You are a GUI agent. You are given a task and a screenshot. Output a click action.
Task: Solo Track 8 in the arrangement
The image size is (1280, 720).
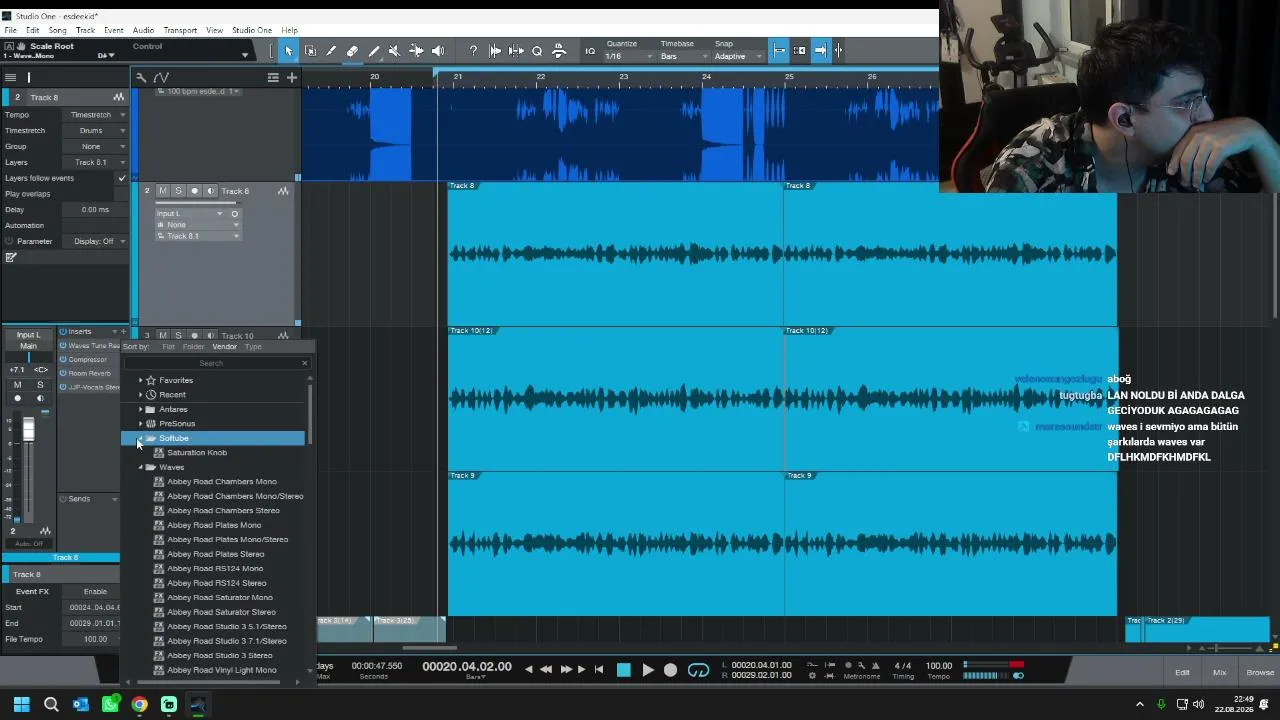pos(179,191)
